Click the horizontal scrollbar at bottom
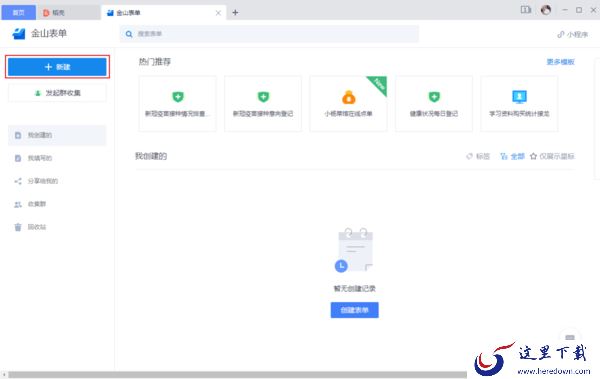 coord(237,374)
